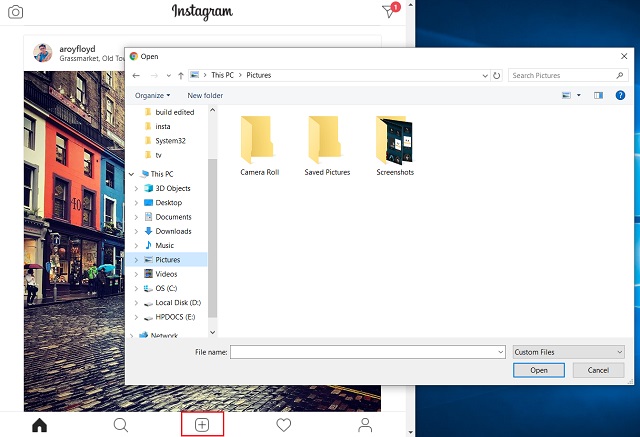This screenshot has width=640, height=437.
Task: Open Instagram direct messages icon
Action: pyautogui.click(x=391, y=10)
